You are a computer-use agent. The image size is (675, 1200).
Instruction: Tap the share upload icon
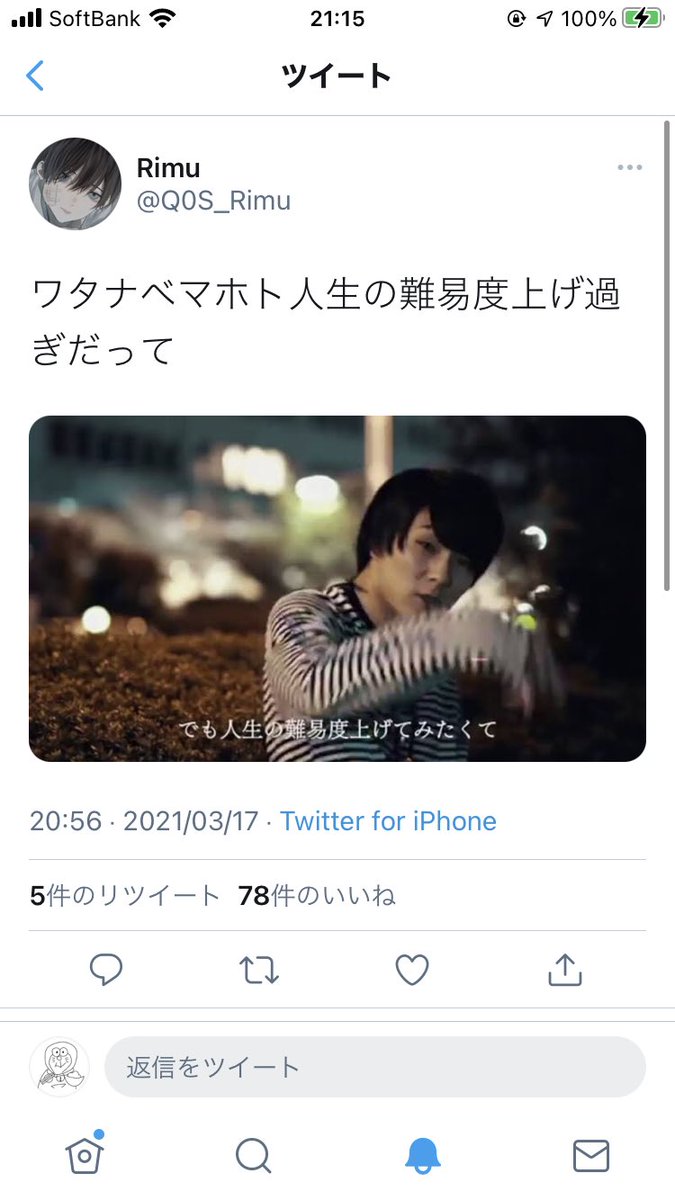coord(565,968)
